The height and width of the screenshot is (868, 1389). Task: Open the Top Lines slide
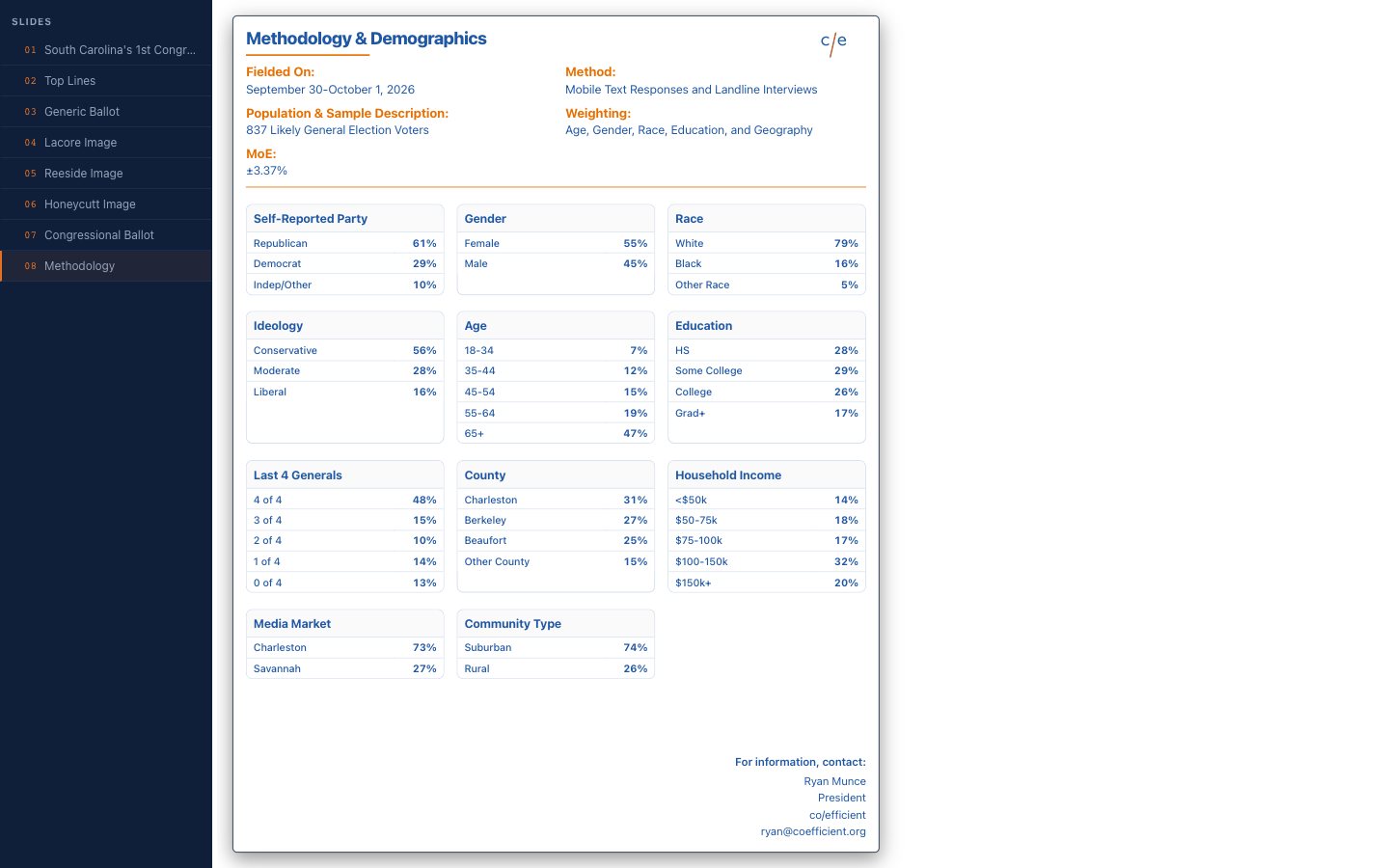(106, 81)
